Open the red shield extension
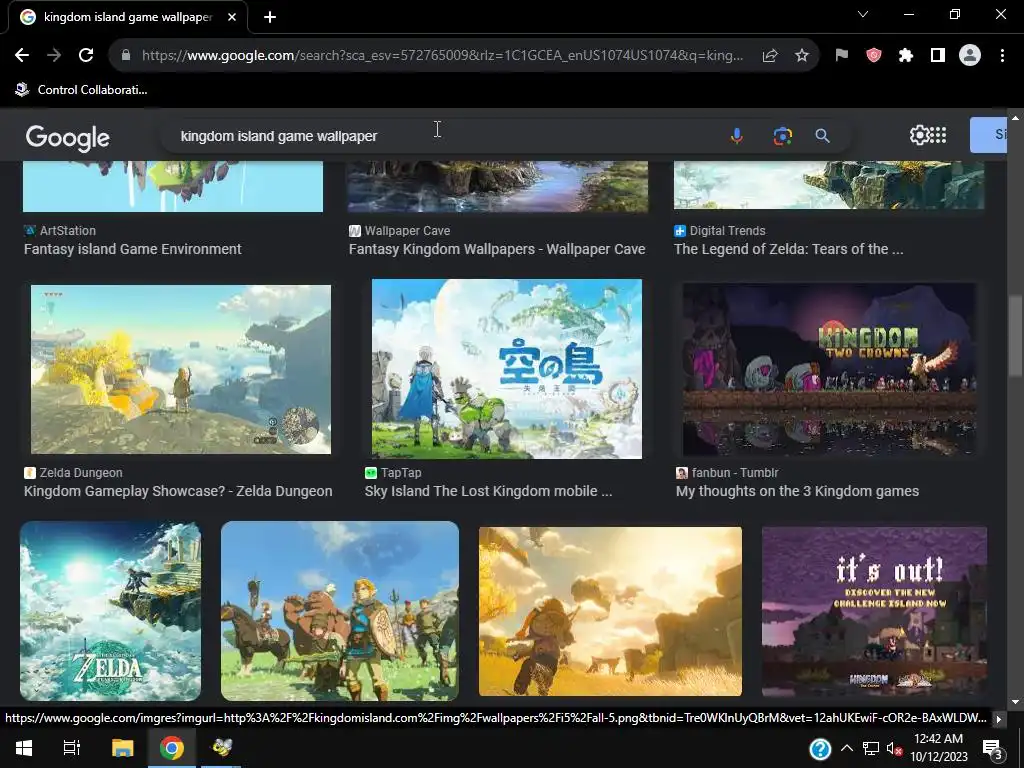This screenshot has height=768, width=1024. (x=874, y=56)
